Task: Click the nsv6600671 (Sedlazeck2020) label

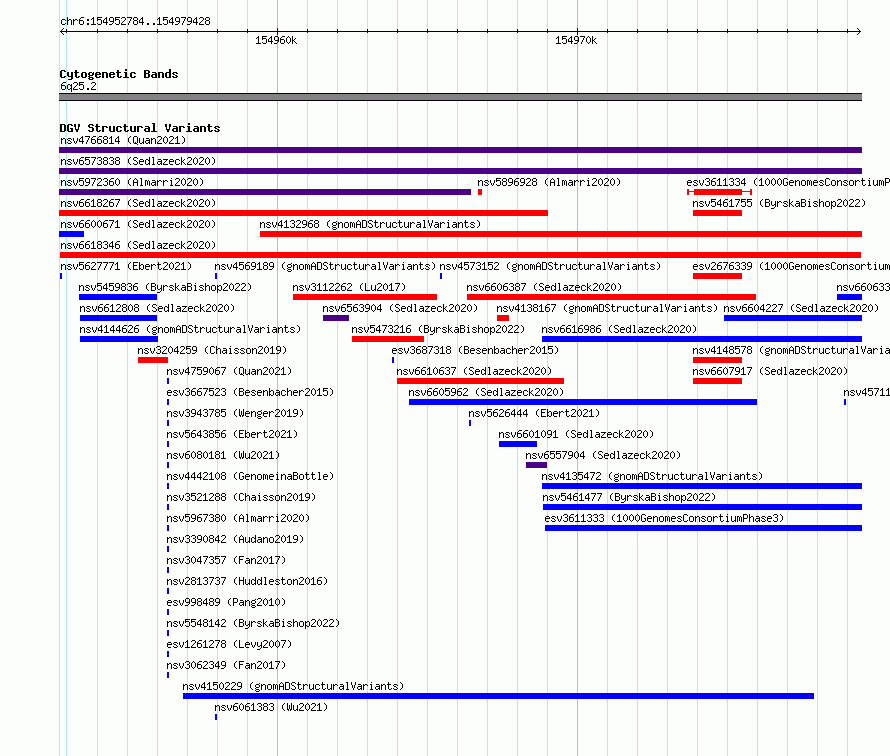Action: [x=138, y=224]
